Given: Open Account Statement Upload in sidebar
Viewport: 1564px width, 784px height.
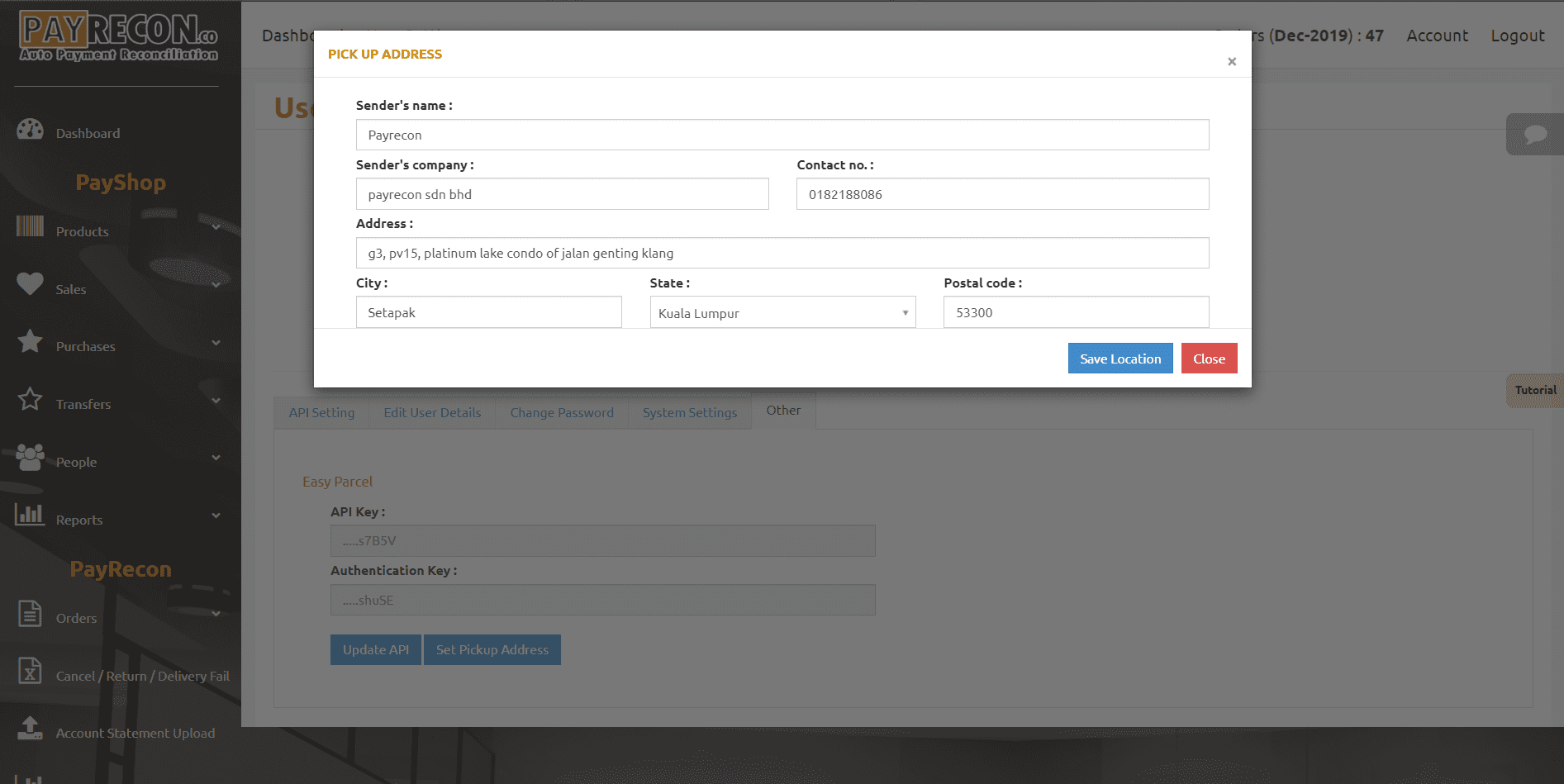Looking at the screenshot, I should click(x=135, y=733).
